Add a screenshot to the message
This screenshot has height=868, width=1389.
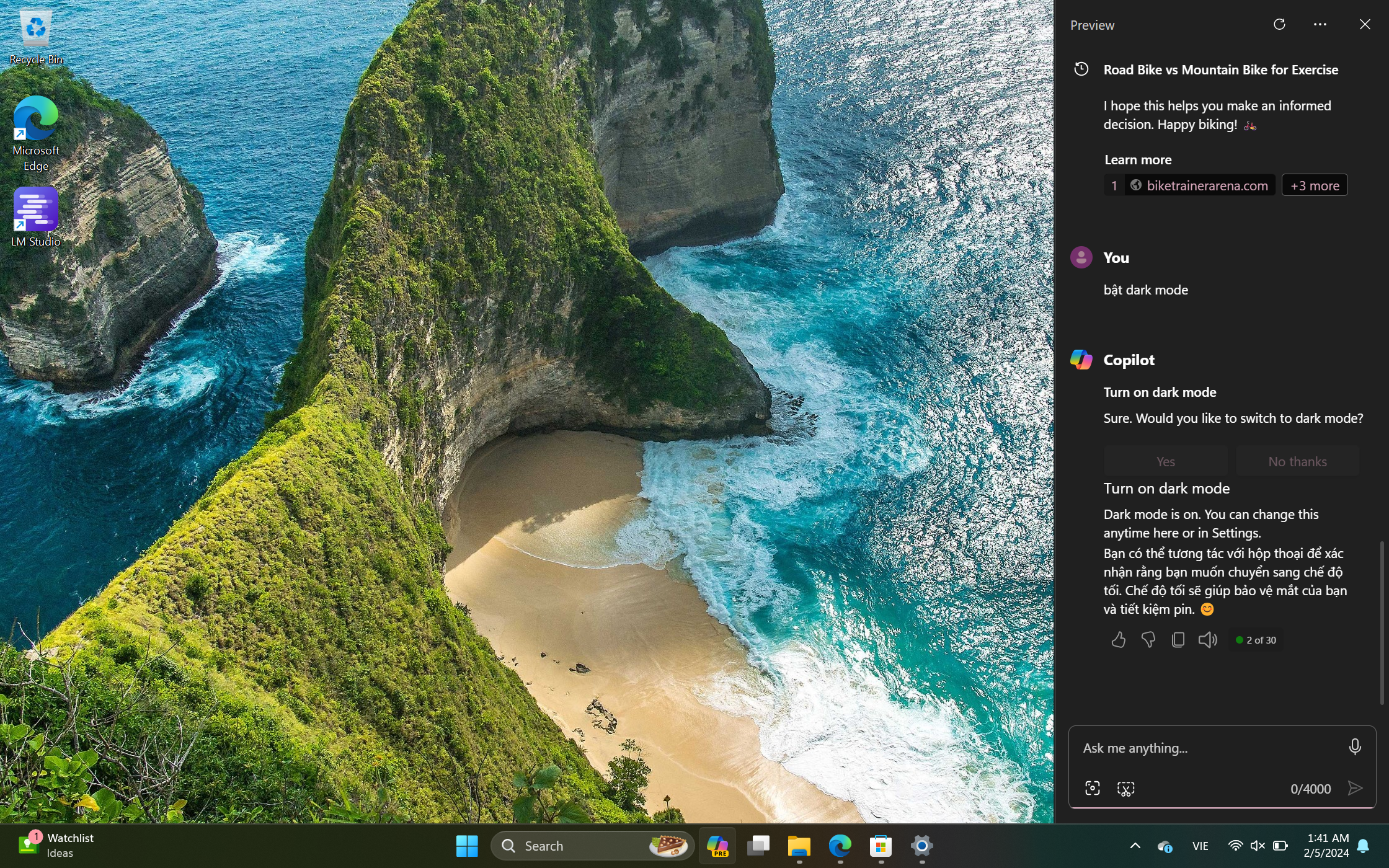[1126, 789]
